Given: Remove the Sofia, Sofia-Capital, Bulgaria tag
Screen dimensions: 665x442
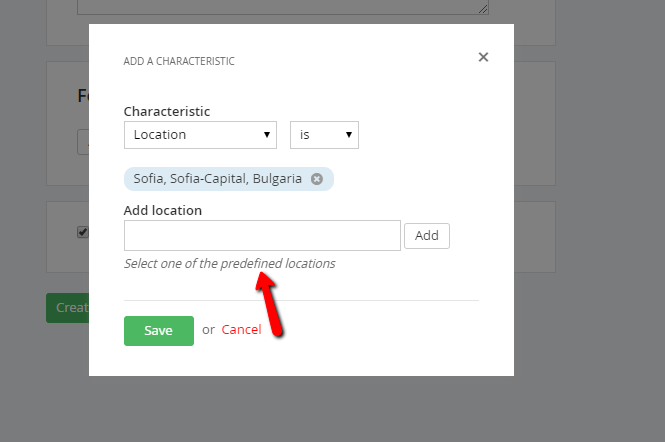Looking at the screenshot, I should coord(317,179).
